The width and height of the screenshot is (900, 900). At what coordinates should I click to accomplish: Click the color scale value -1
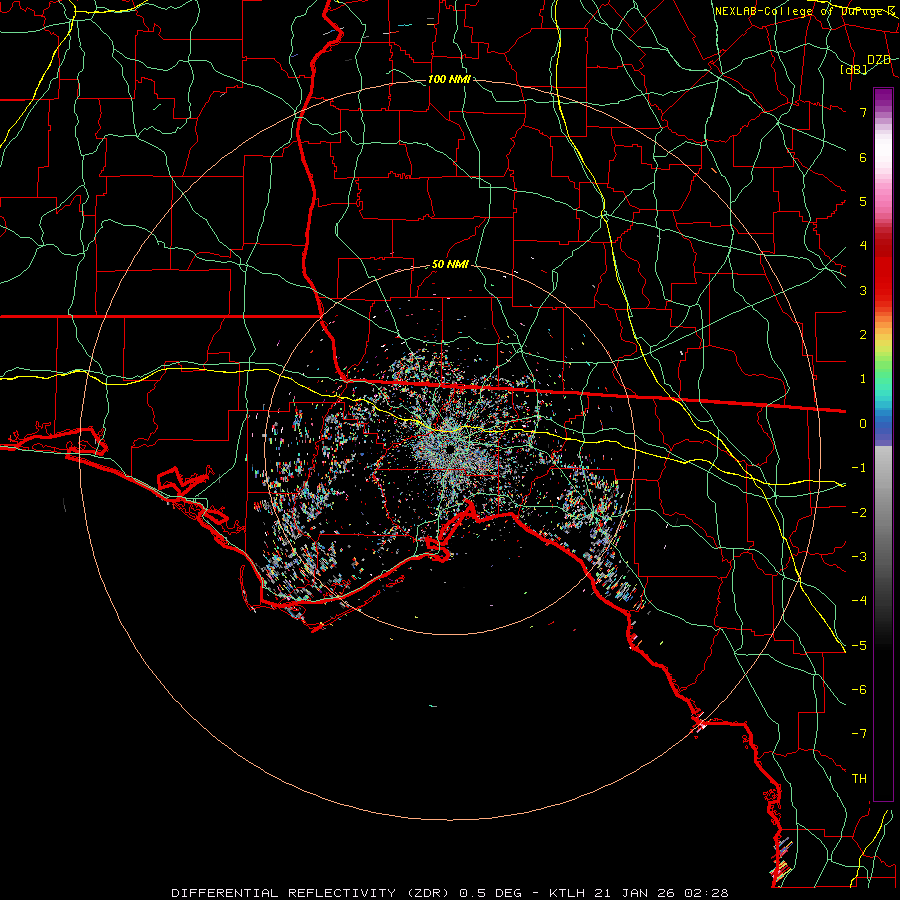[859, 468]
